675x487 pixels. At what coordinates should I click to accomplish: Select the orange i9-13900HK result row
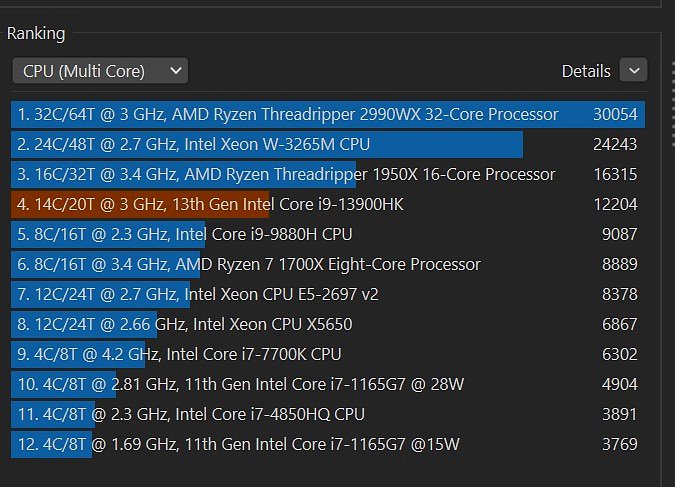[x=328, y=204]
